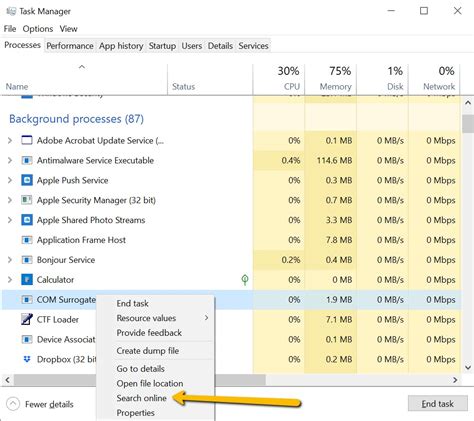Expand the Apple Push Service row
Image resolution: width=474 pixels, height=421 pixels.
[x=10, y=180]
